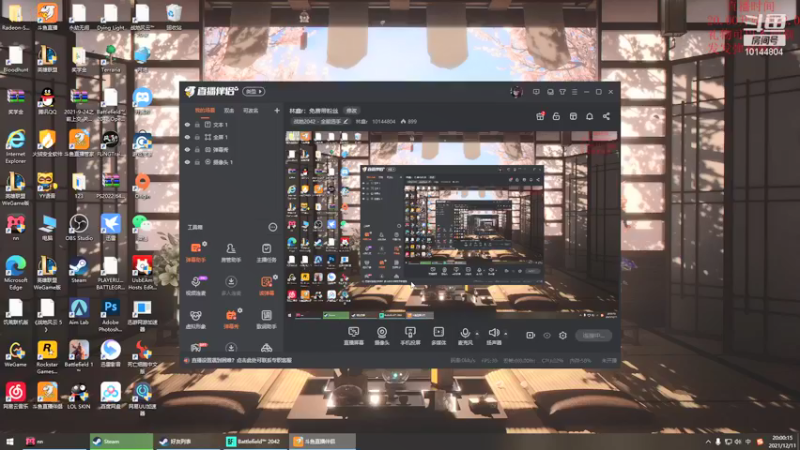Open the 房管助手 tool
This screenshot has width=800, height=450.
pos(231,252)
